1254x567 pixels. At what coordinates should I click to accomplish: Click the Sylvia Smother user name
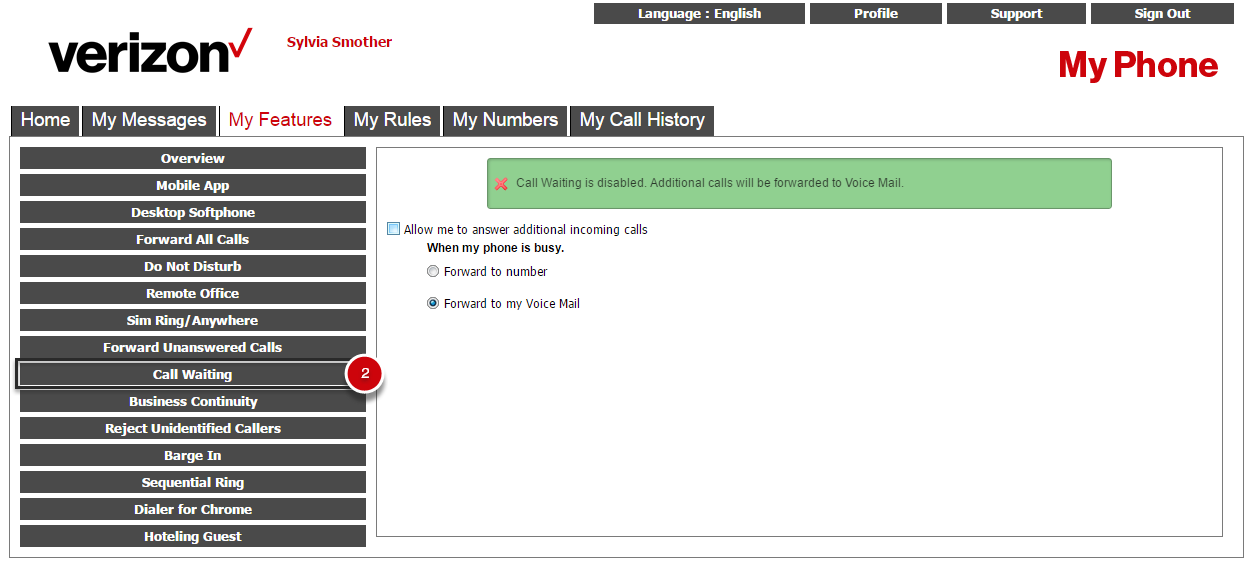pyautogui.click(x=339, y=42)
